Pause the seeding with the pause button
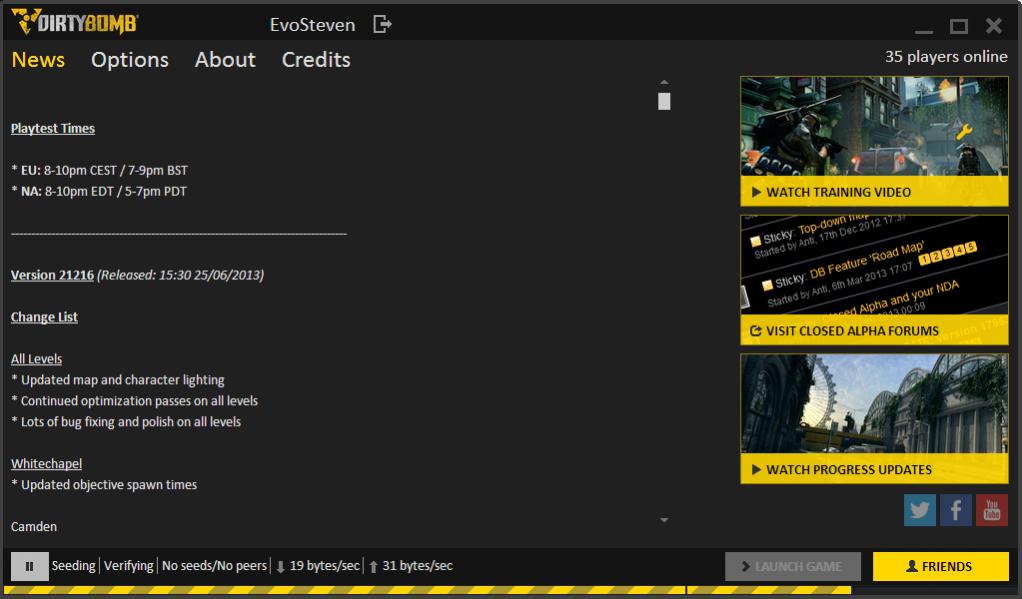Screen dimensions: 1022x599 pyautogui.click(x=29, y=566)
